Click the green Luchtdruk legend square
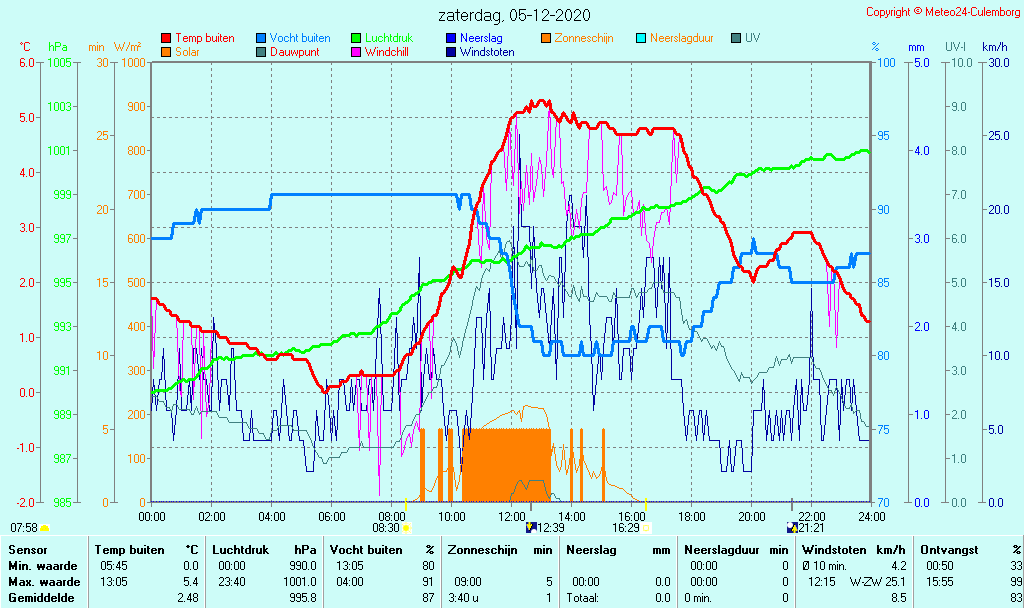Image resolution: width=1026 pixels, height=608 pixels. coord(356,38)
